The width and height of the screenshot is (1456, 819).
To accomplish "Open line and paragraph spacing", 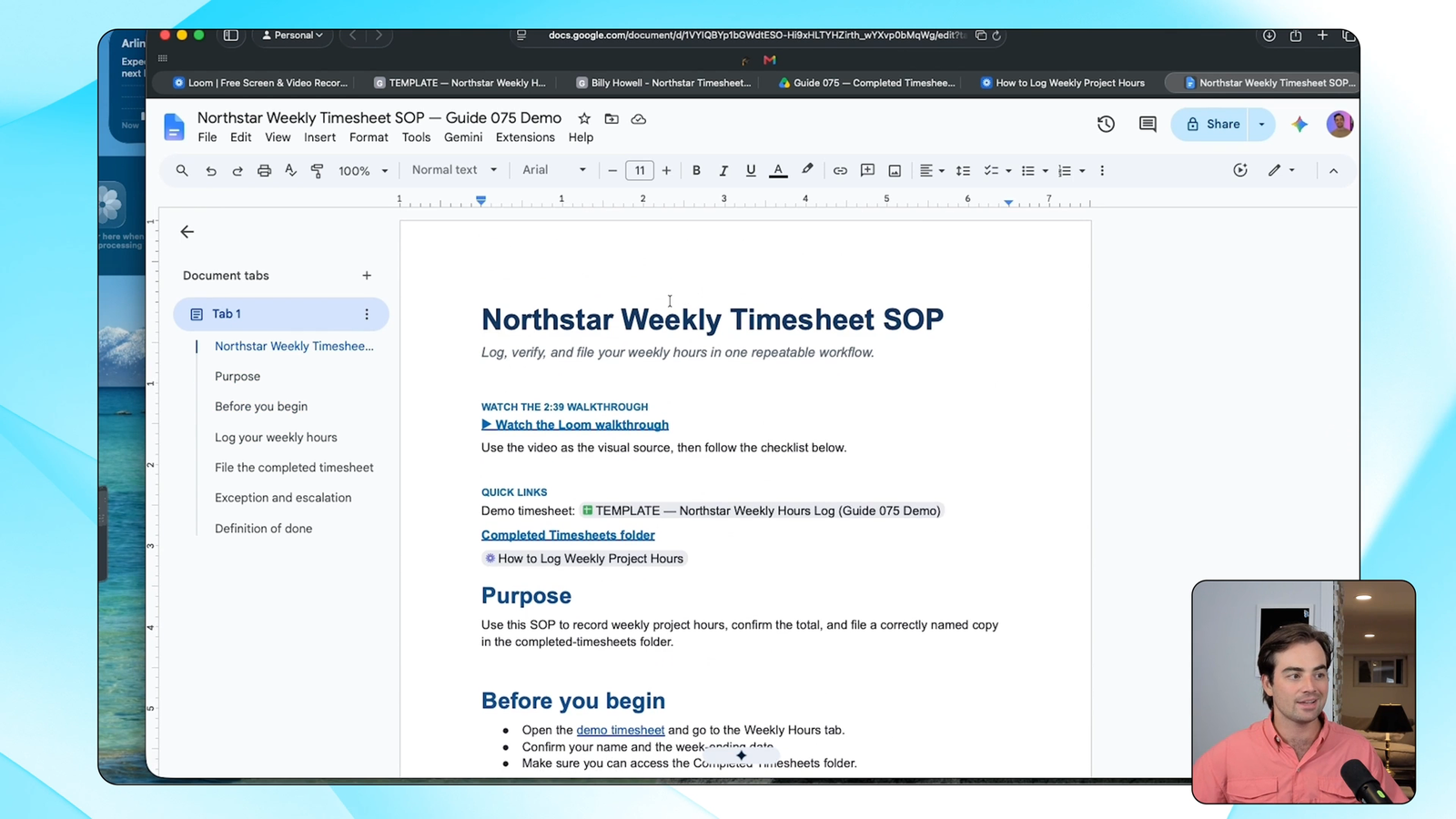I will click(963, 170).
